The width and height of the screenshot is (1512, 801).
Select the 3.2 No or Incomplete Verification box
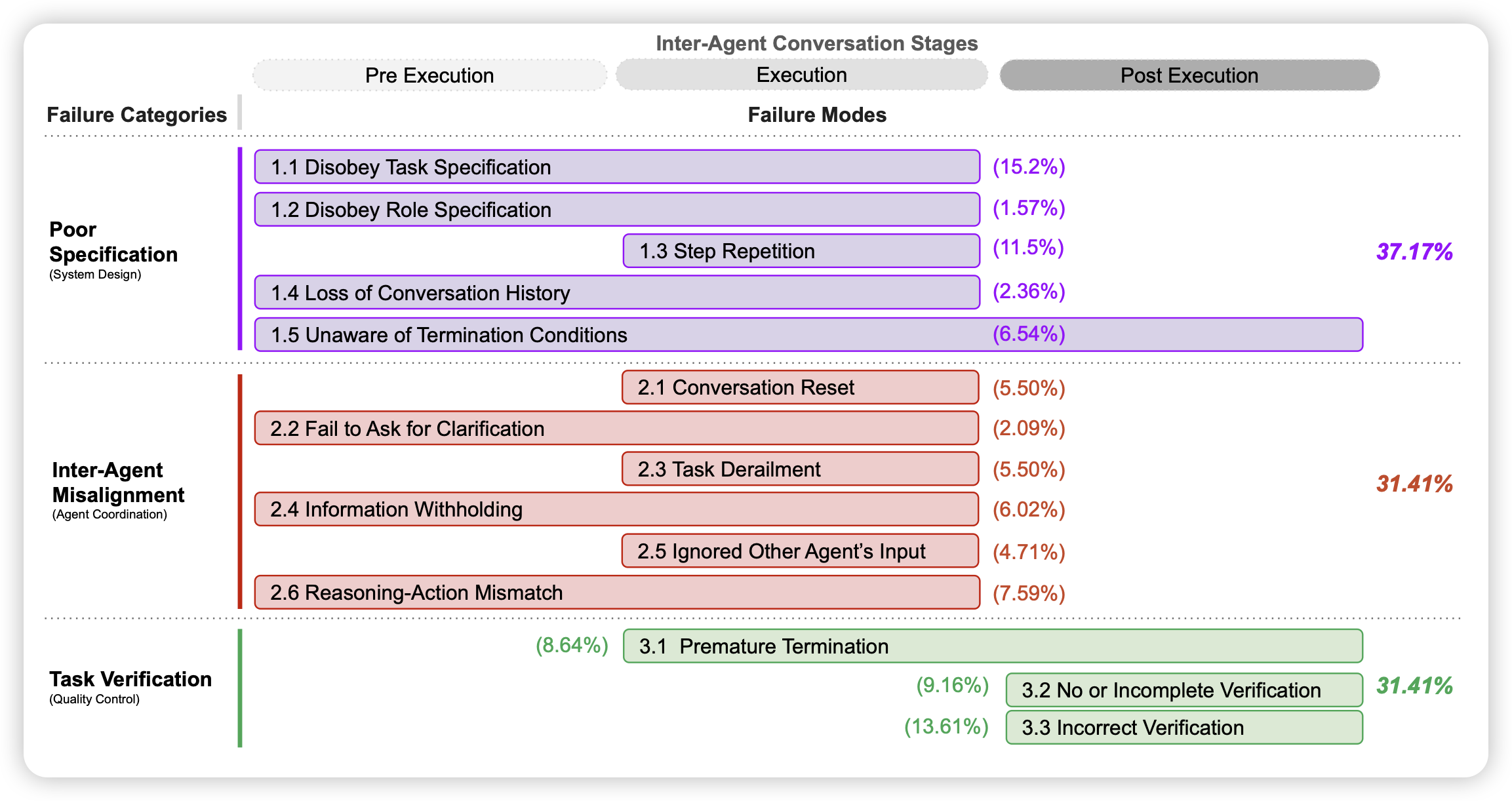tap(1184, 690)
